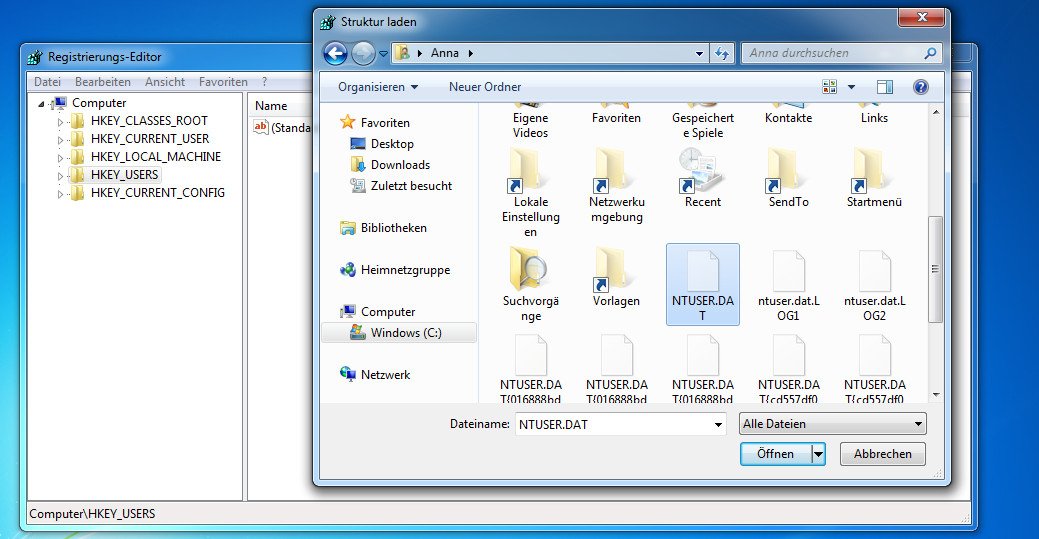Open the Datei menu
1039x539 pixels.
(47, 82)
